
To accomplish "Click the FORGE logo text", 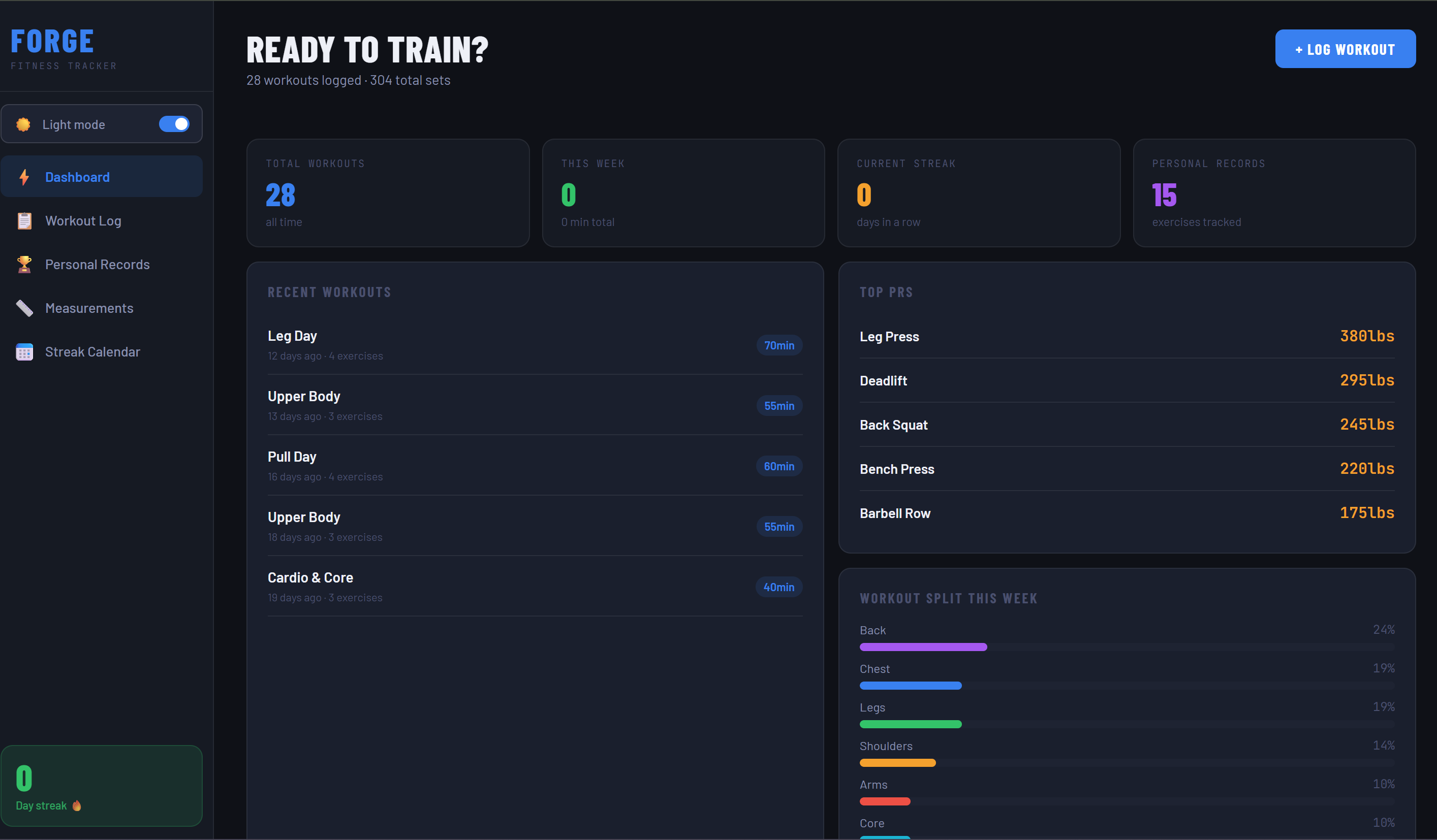I will [52, 40].
